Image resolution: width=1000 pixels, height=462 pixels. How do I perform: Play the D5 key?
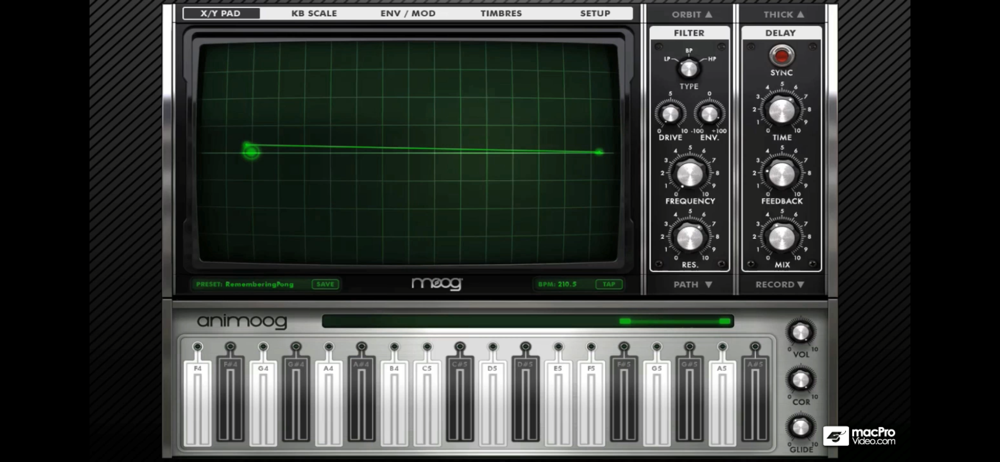492,403
